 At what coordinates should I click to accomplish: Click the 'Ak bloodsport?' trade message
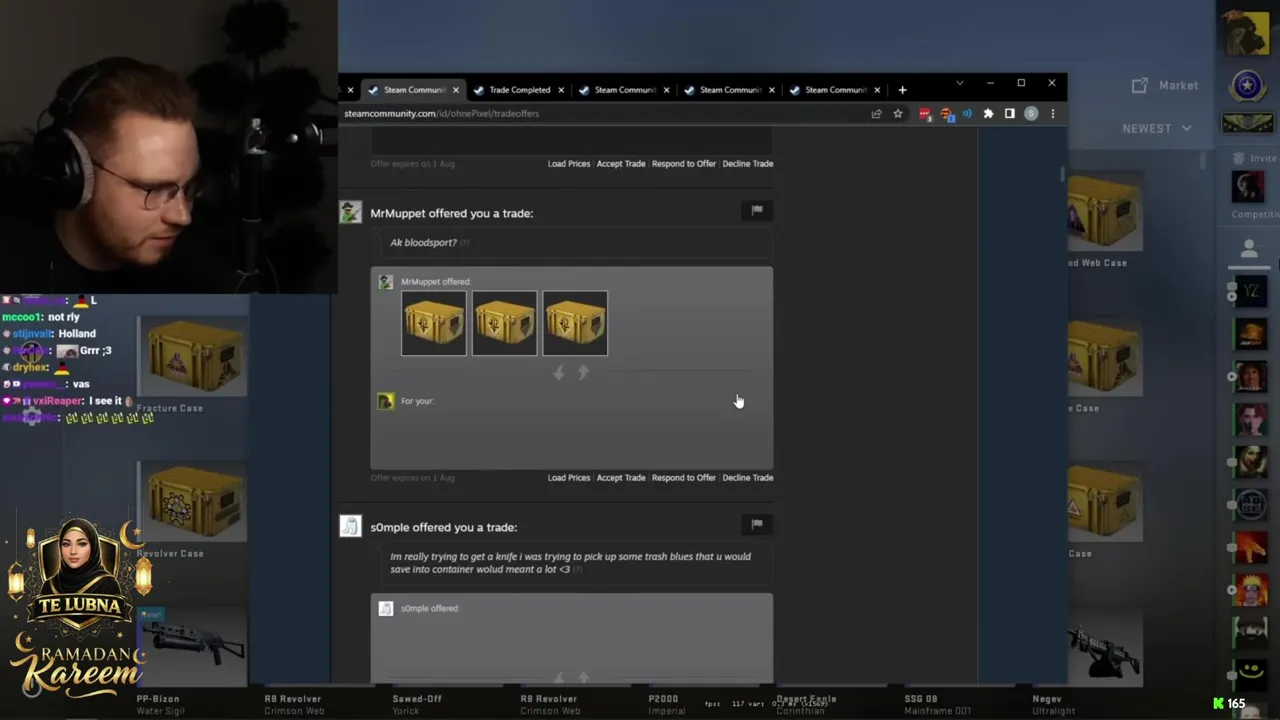click(x=423, y=243)
